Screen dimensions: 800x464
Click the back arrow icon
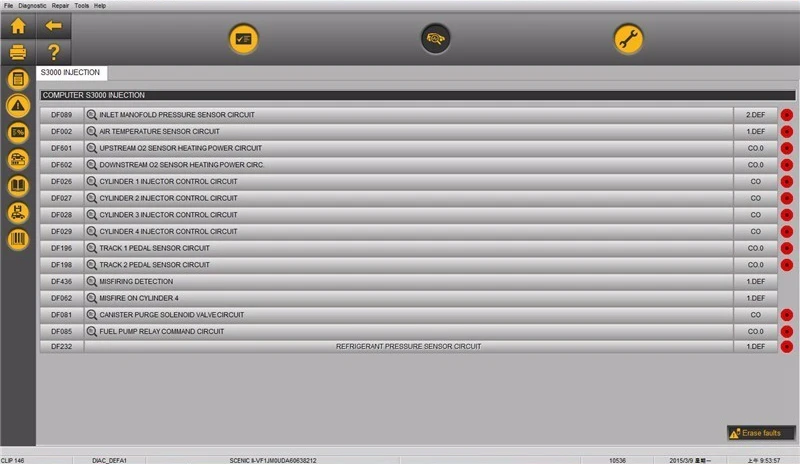click(54, 26)
